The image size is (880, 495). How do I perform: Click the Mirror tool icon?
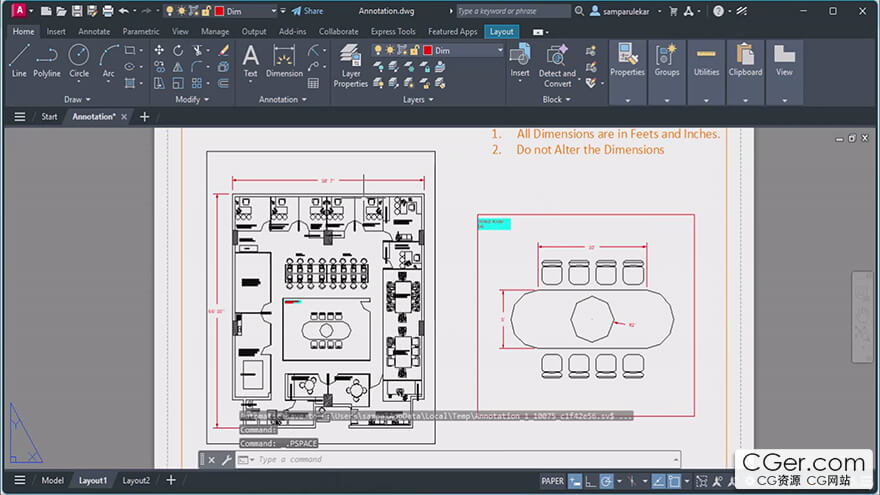[178, 67]
